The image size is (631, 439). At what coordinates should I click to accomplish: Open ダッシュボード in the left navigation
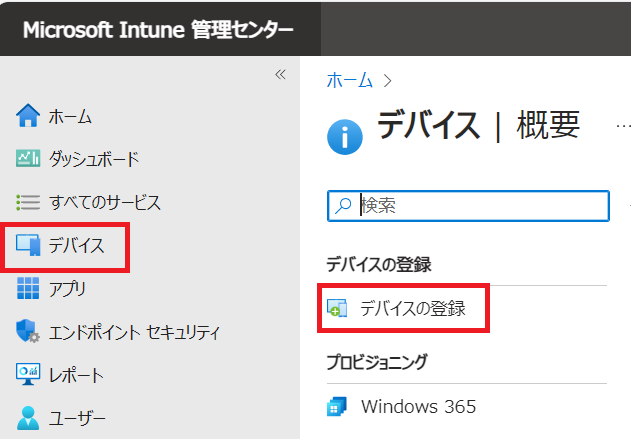click(x=94, y=159)
